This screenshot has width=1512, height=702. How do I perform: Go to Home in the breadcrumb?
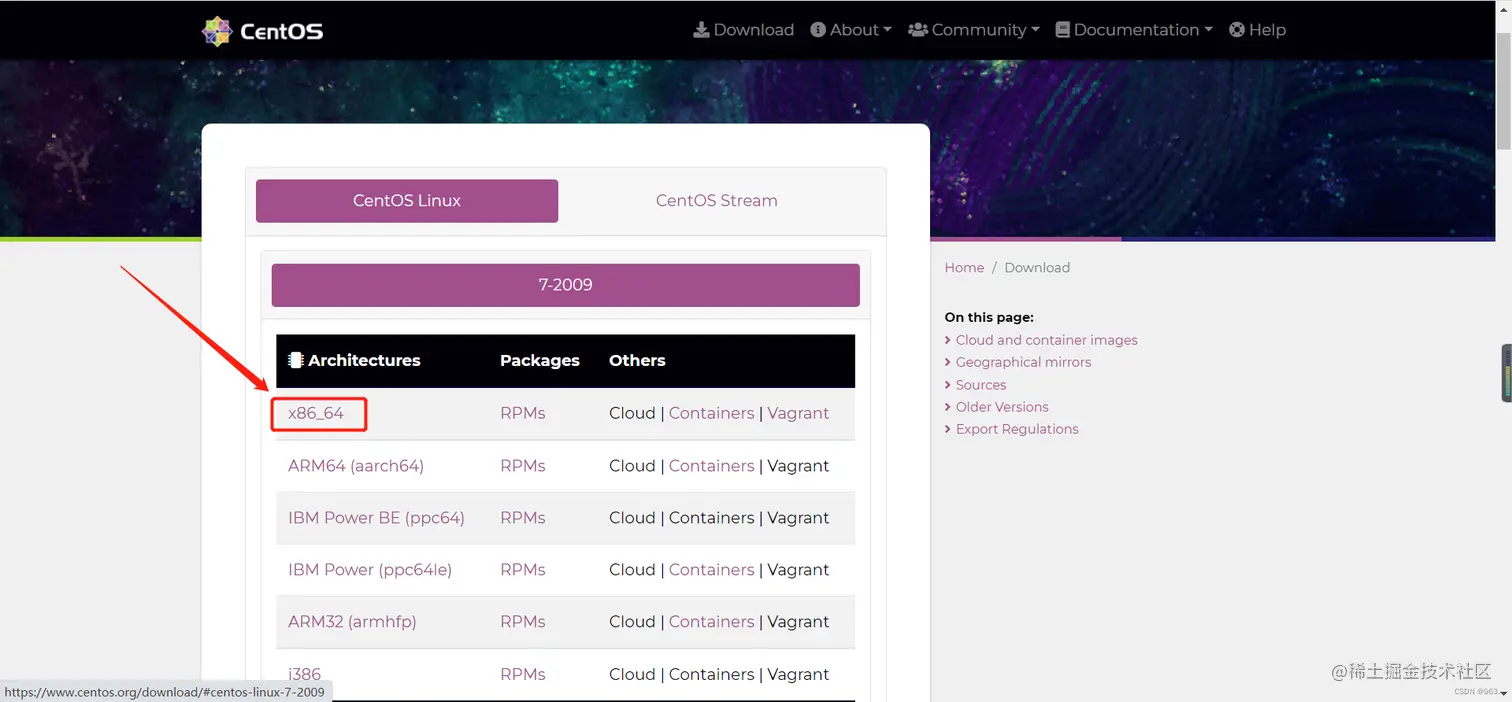tap(964, 268)
